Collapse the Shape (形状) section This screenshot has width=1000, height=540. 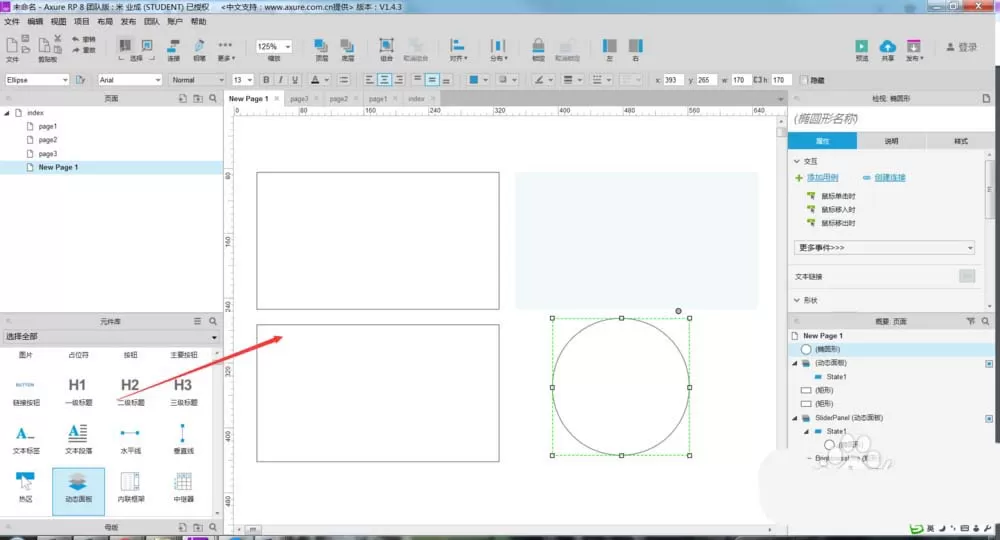pos(797,300)
